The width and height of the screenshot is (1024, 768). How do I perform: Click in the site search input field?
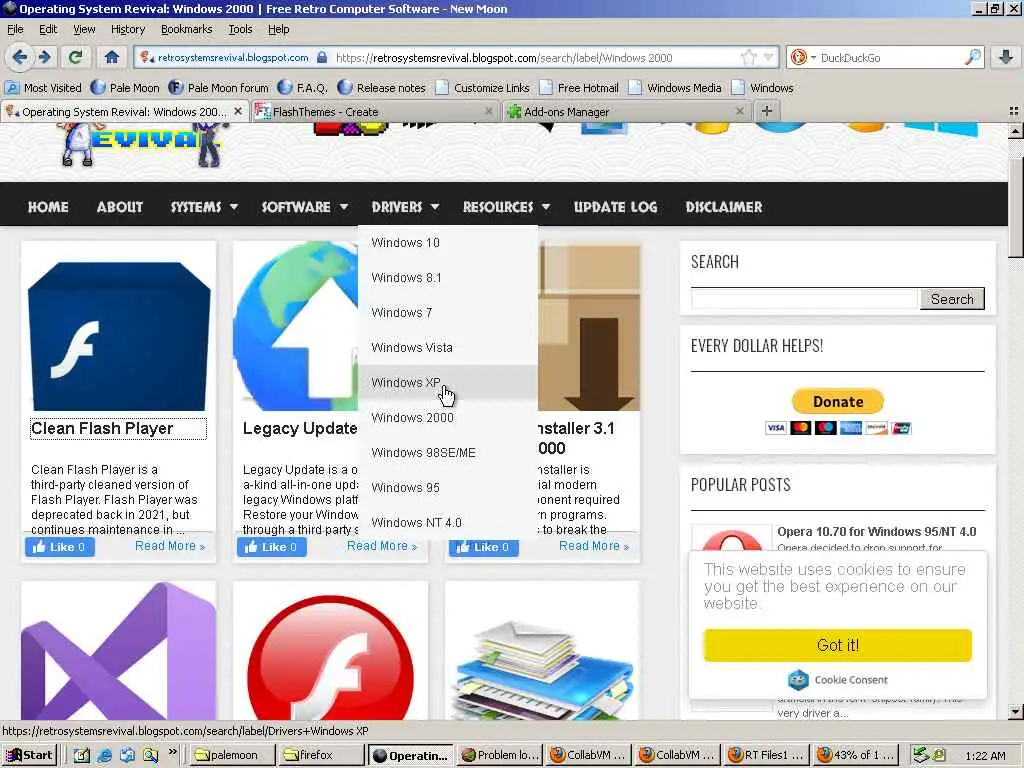point(805,299)
